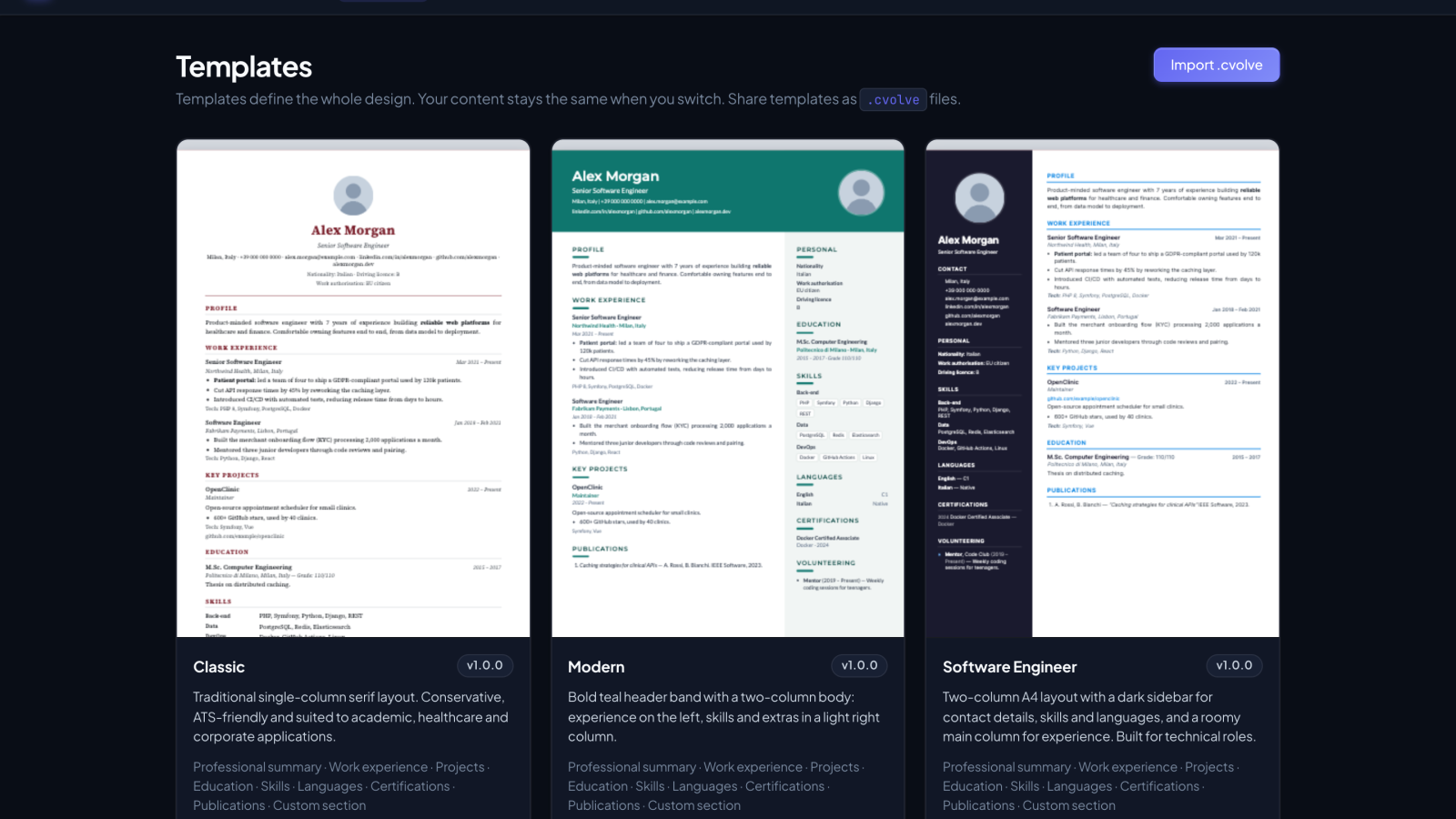Click the v1.0.0 badge on Classic card
Viewport: 1456px width, 819px height.
click(x=485, y=666)
